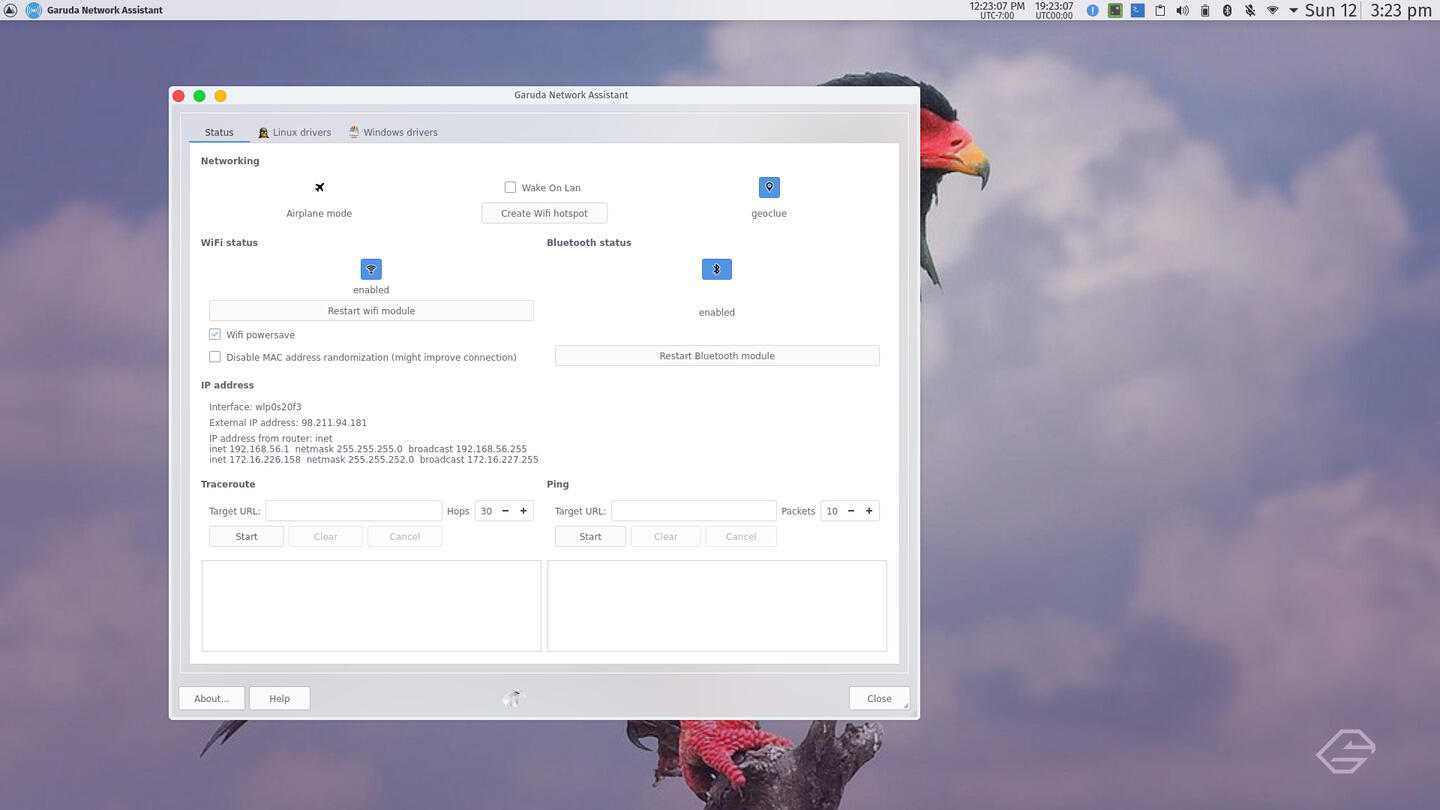
Task: Click the yellow window button in title bar
Action: pos(221,96)
